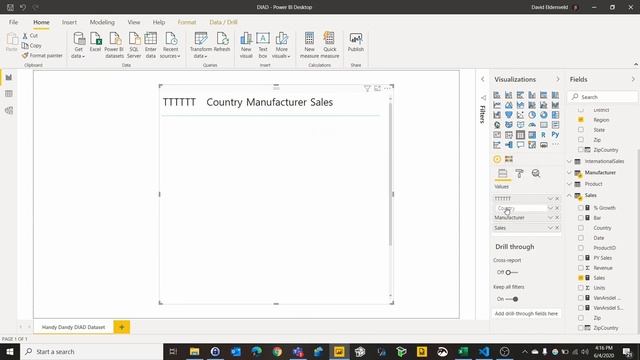Check the ProductID field
This screenshot has width=640, height=360.
[581, 248]
